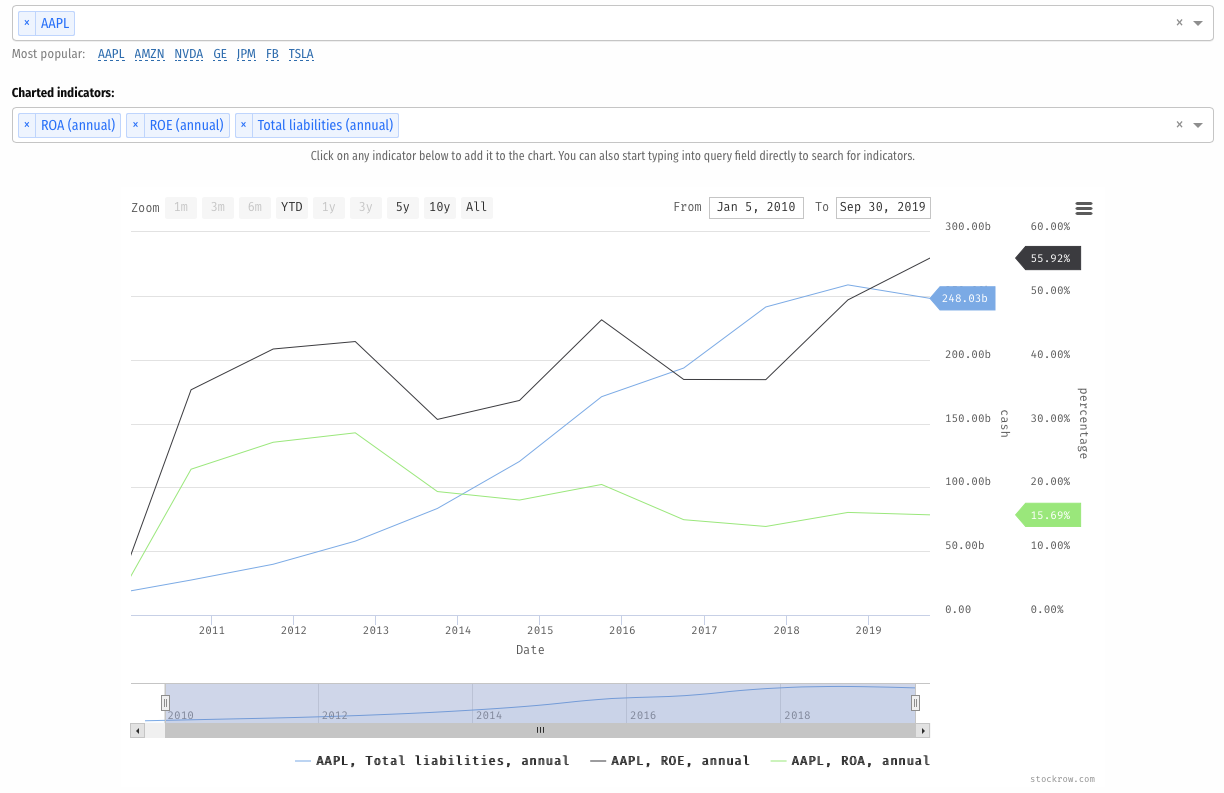Clear all tickers from the ticker field
The image size is (1224, 793).
1179,23
